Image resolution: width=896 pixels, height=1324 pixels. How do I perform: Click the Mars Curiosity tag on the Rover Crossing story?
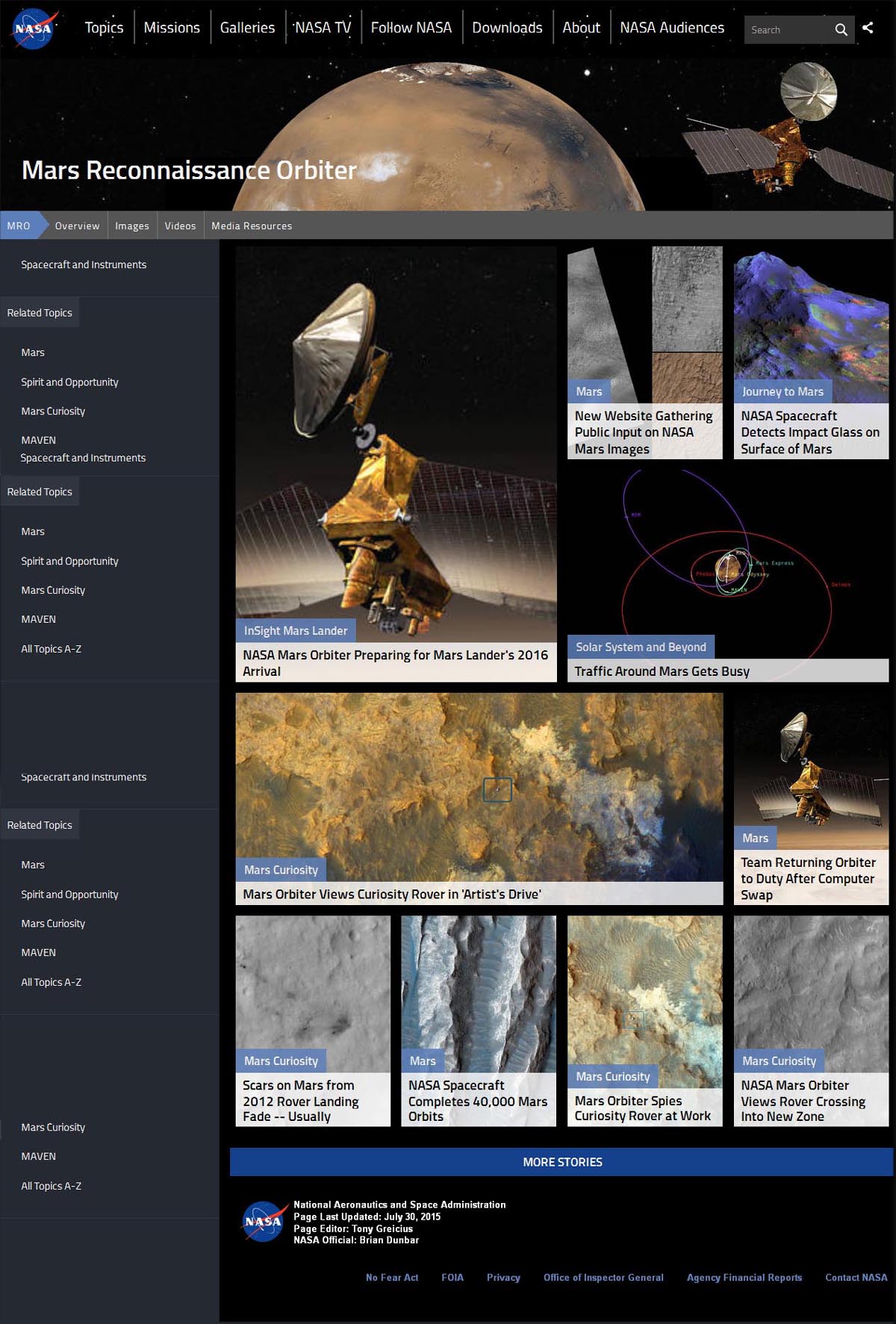779,1060
